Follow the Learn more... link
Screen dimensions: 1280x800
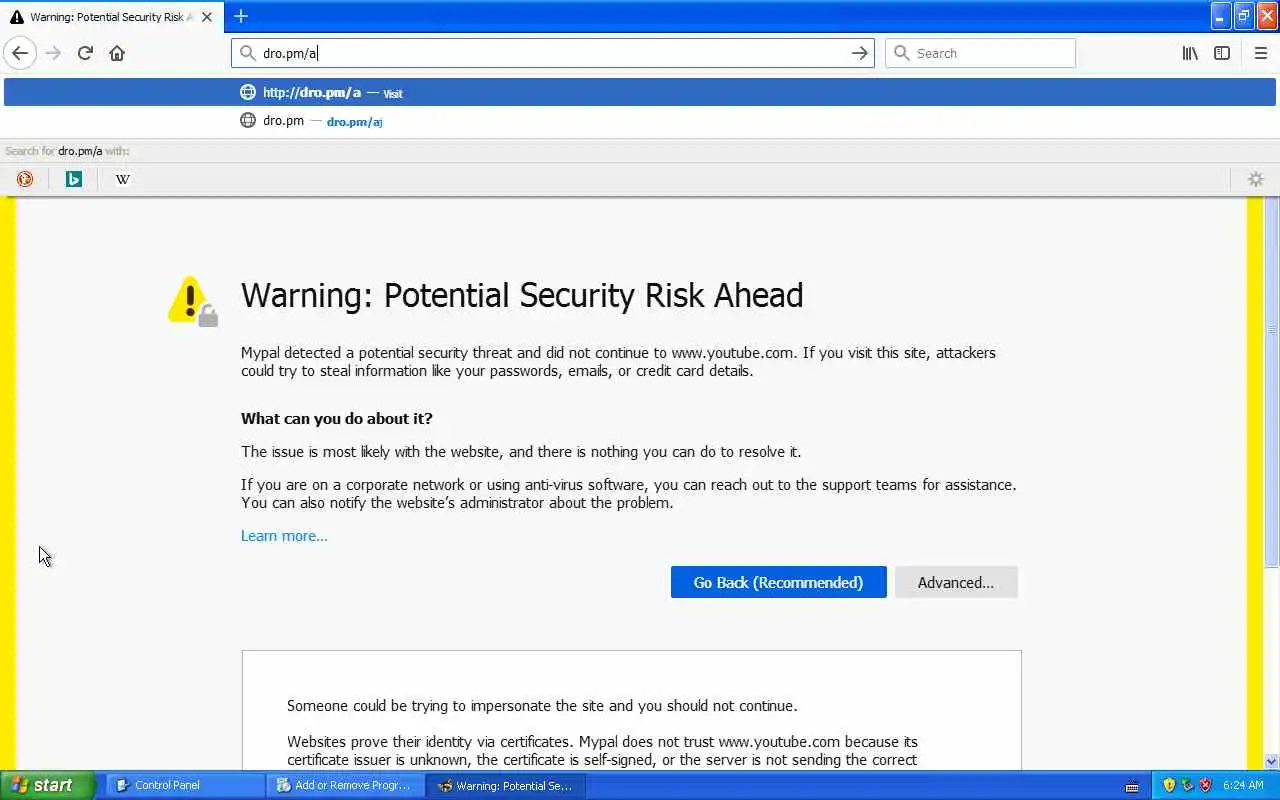(284, 536)
